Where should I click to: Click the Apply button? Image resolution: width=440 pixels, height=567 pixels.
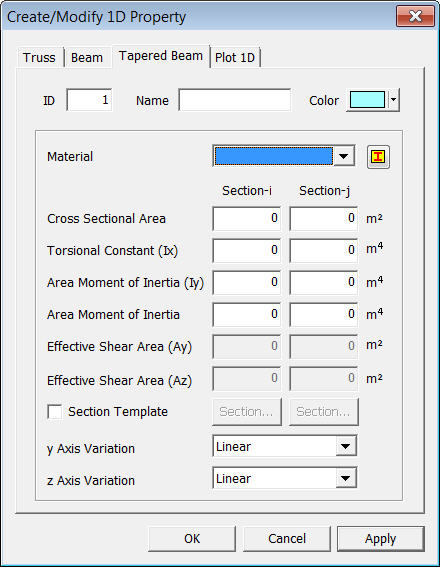[381, 539]
